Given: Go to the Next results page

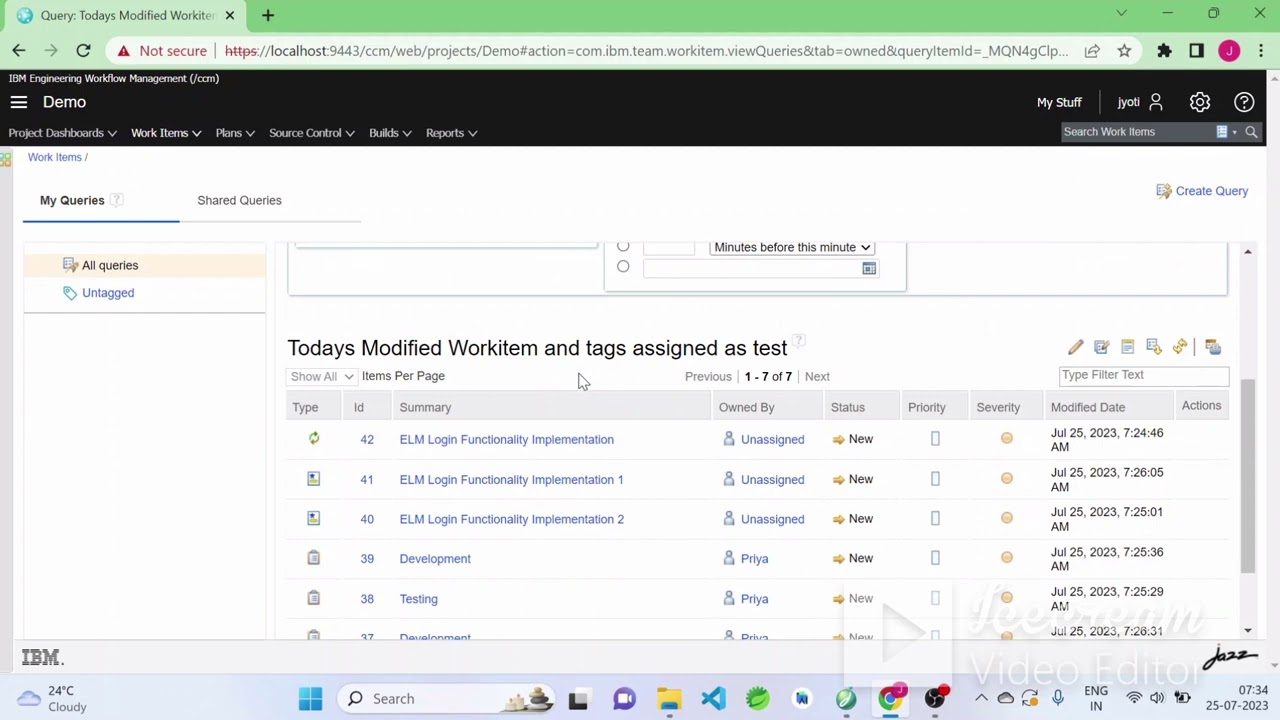Looking at the screenshot, I should coord(817,376).
